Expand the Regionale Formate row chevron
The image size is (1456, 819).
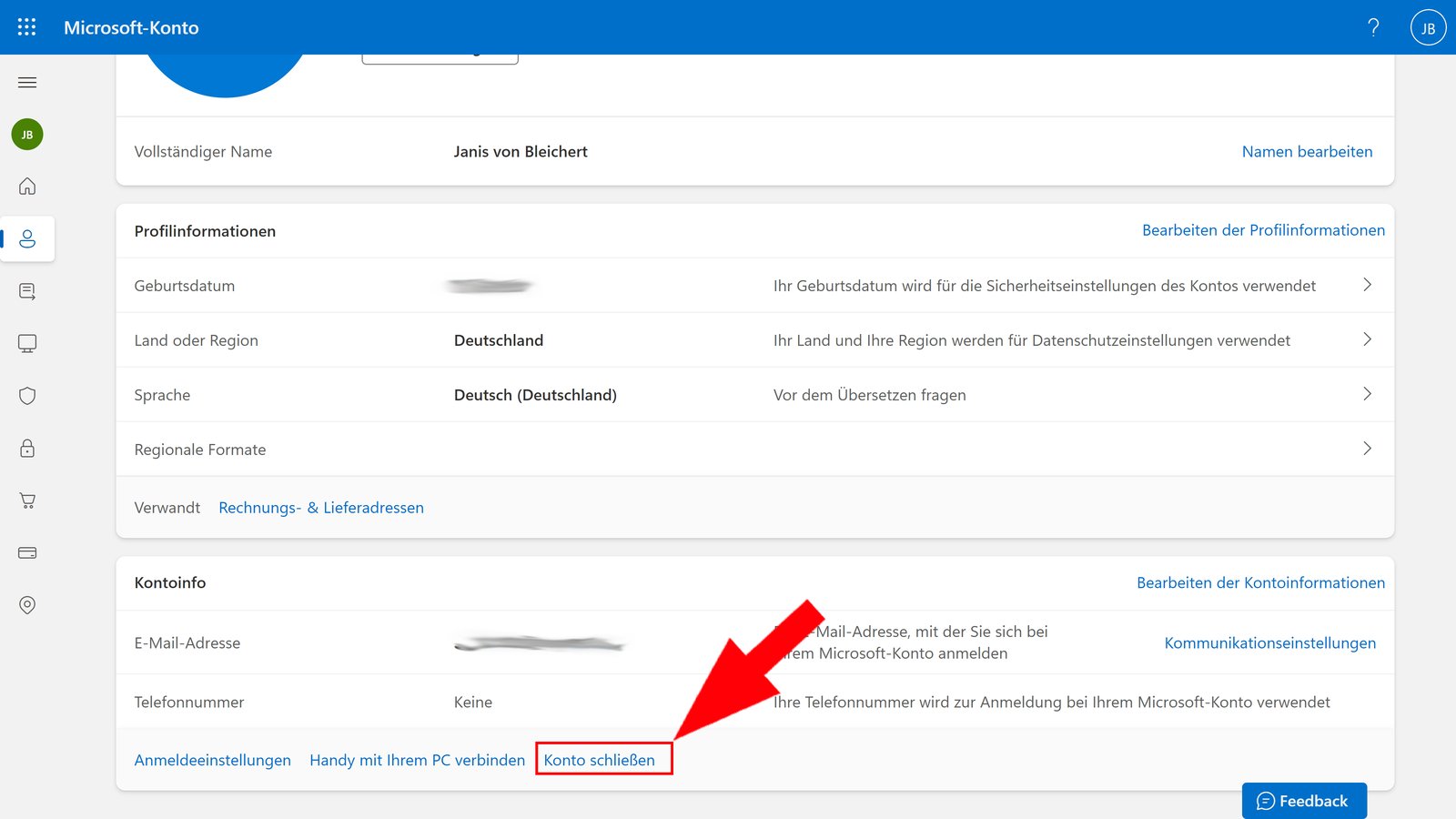pos(1367,449)
